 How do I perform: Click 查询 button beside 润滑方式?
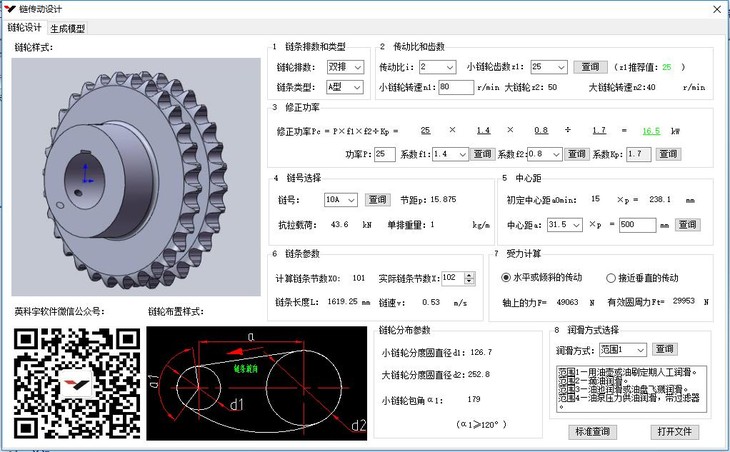pos(664,349)
